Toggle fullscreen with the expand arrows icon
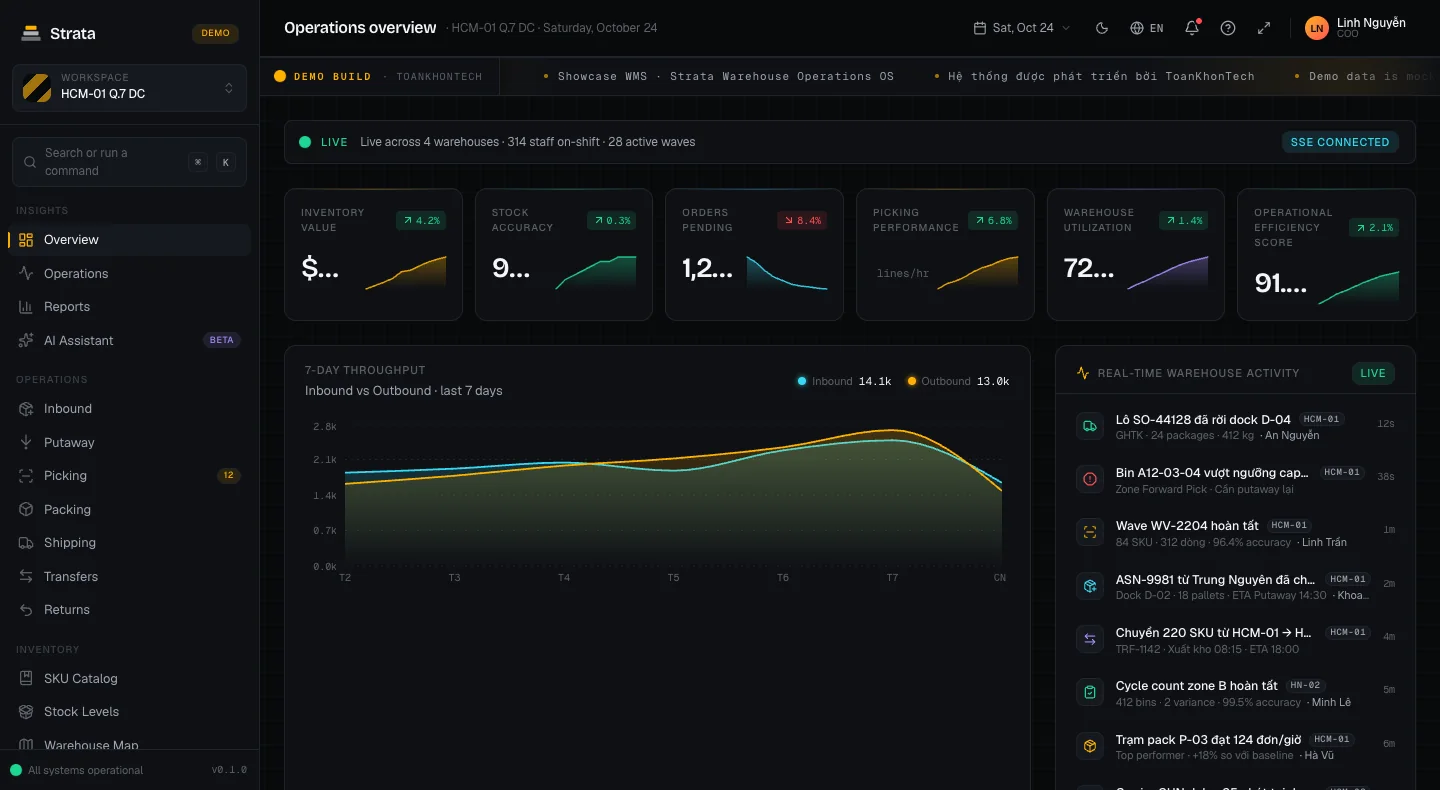The image size is (1440, 790). [x=1264, y=28]
